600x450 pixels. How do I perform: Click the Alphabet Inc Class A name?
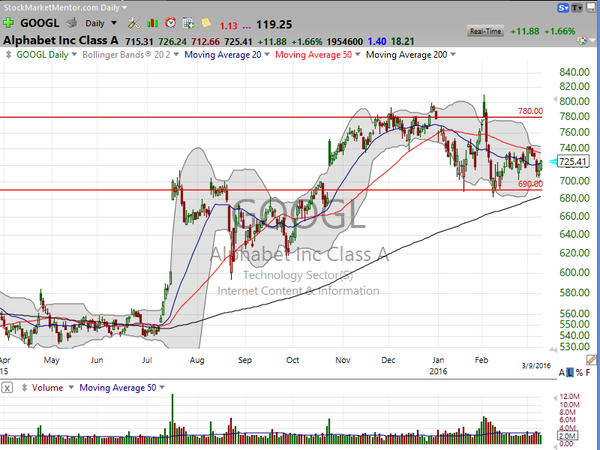tap(61, 41)
